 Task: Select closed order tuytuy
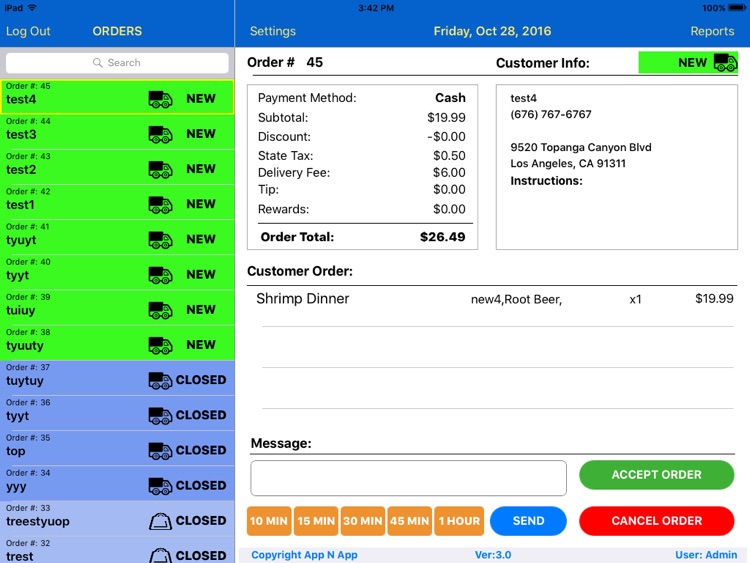pos(117,378)
